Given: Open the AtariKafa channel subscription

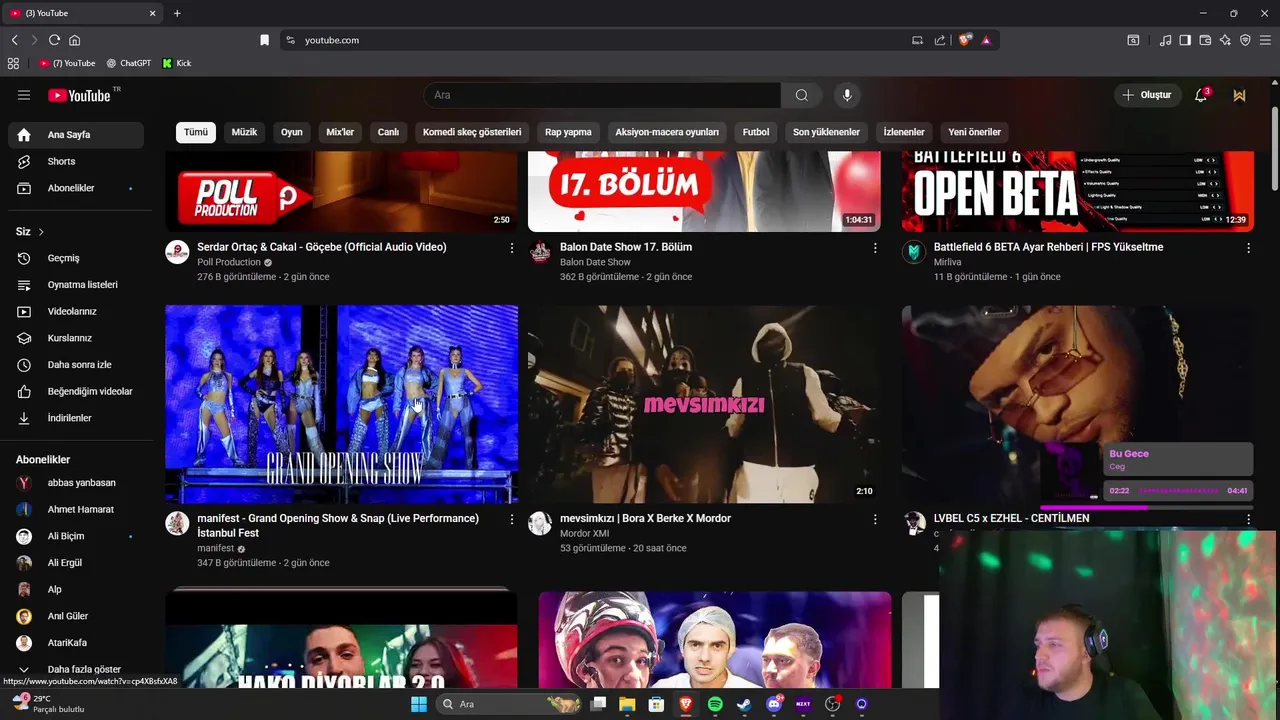Looking at the screenshot, I should point(76,643).
